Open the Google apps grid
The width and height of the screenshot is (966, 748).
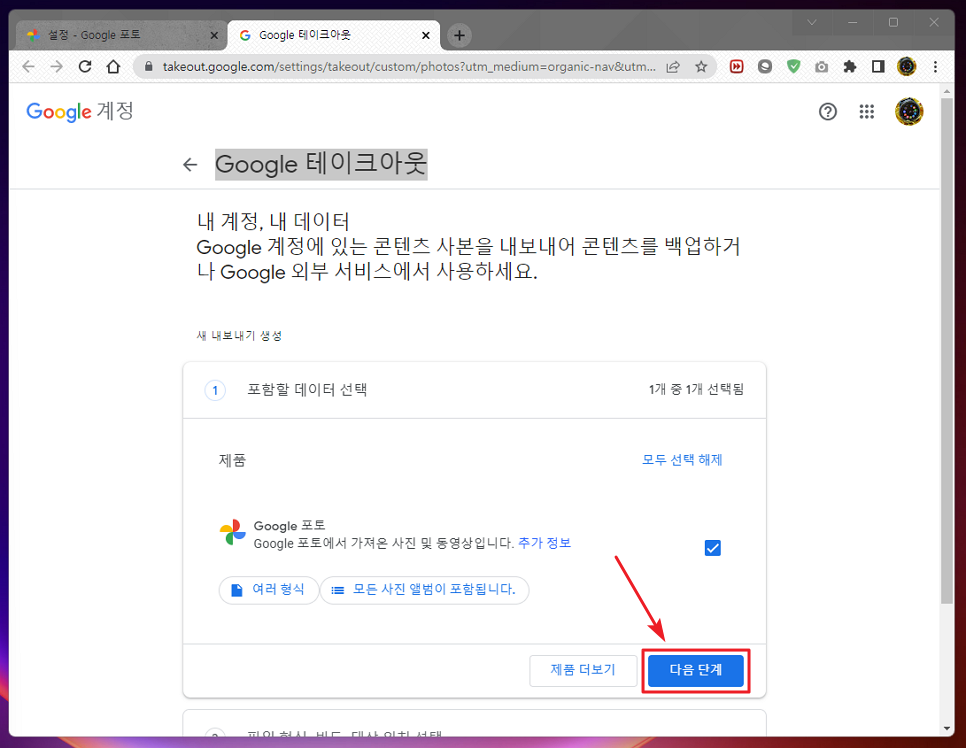click(x=867, y=112)
